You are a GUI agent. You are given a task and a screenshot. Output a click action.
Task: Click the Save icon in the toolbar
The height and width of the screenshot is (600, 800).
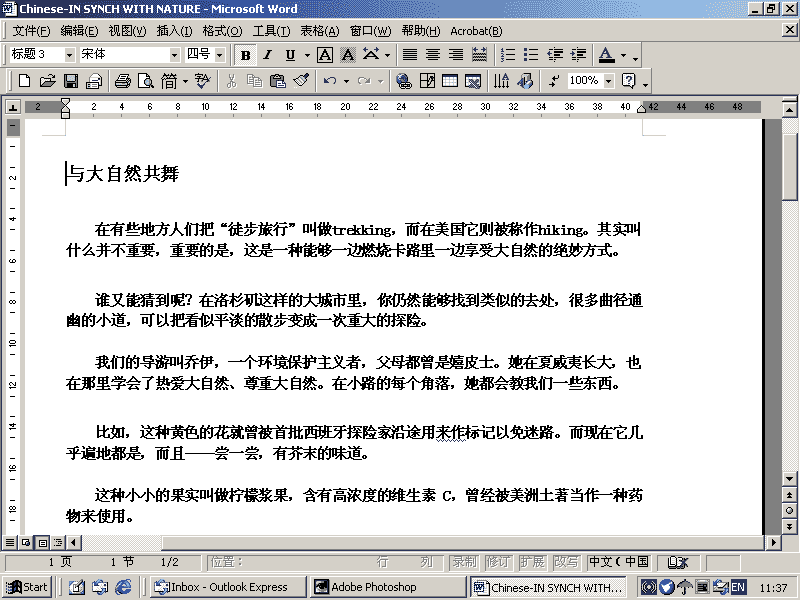tap(71, 81)
